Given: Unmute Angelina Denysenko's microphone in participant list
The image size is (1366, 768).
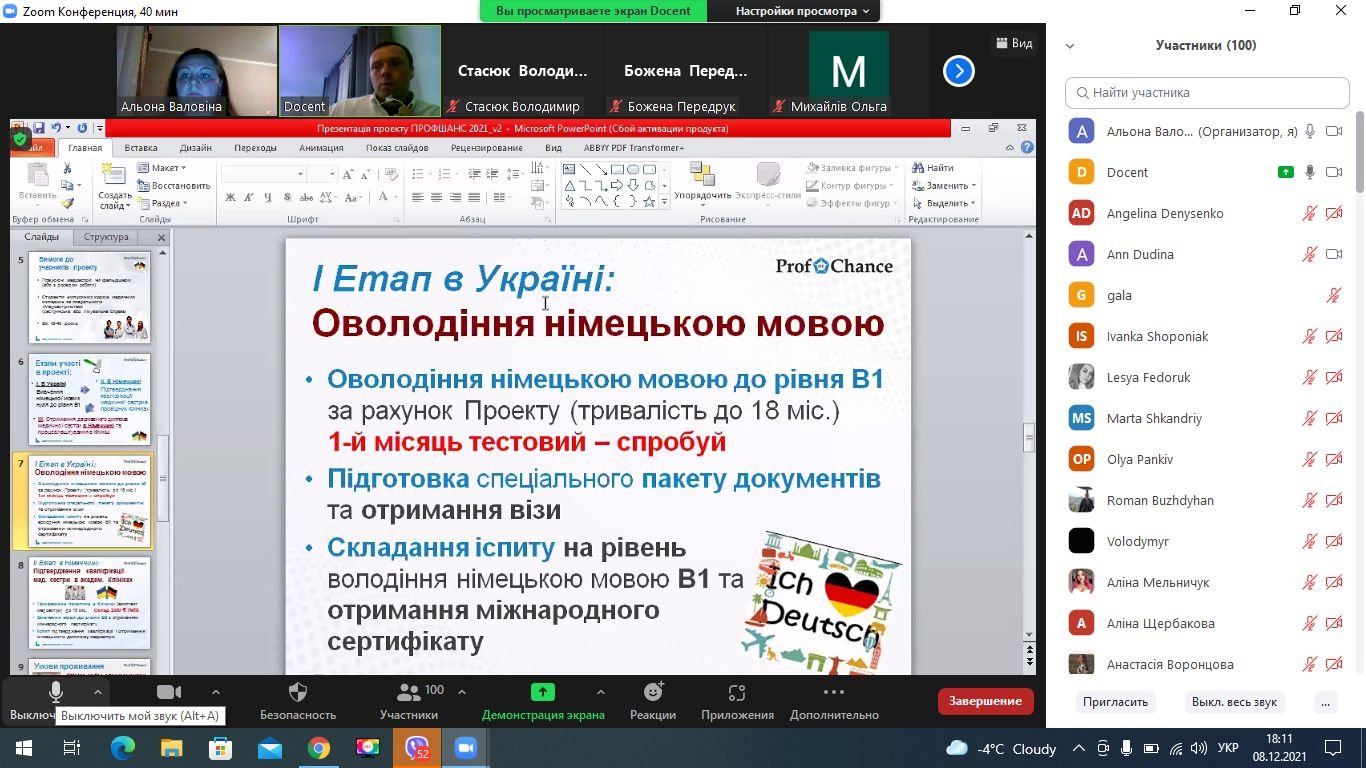Looking at the screenshot, I should (x=1309, y=213).
